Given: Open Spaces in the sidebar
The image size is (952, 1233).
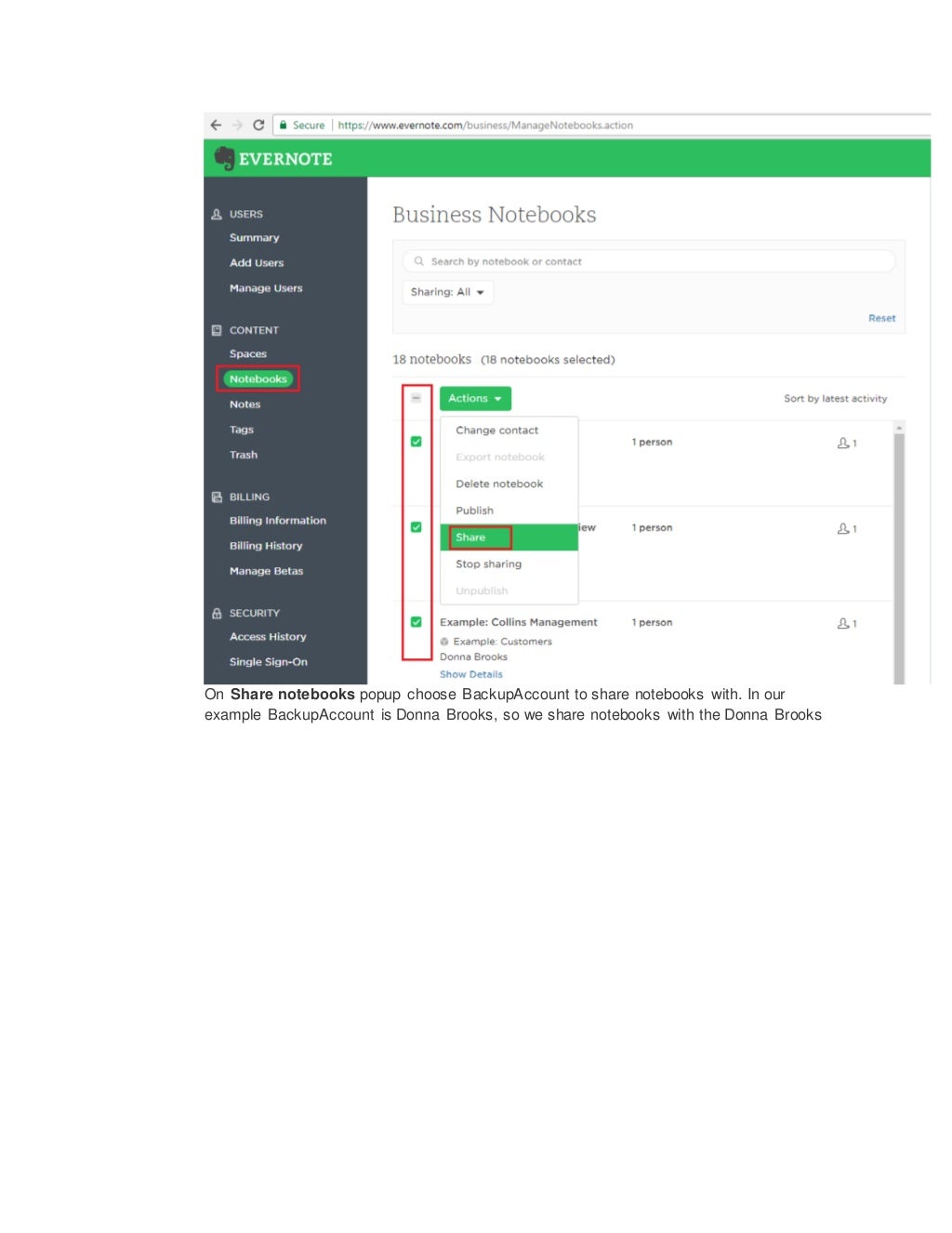Looking at the screenshot, I should 248,354.
